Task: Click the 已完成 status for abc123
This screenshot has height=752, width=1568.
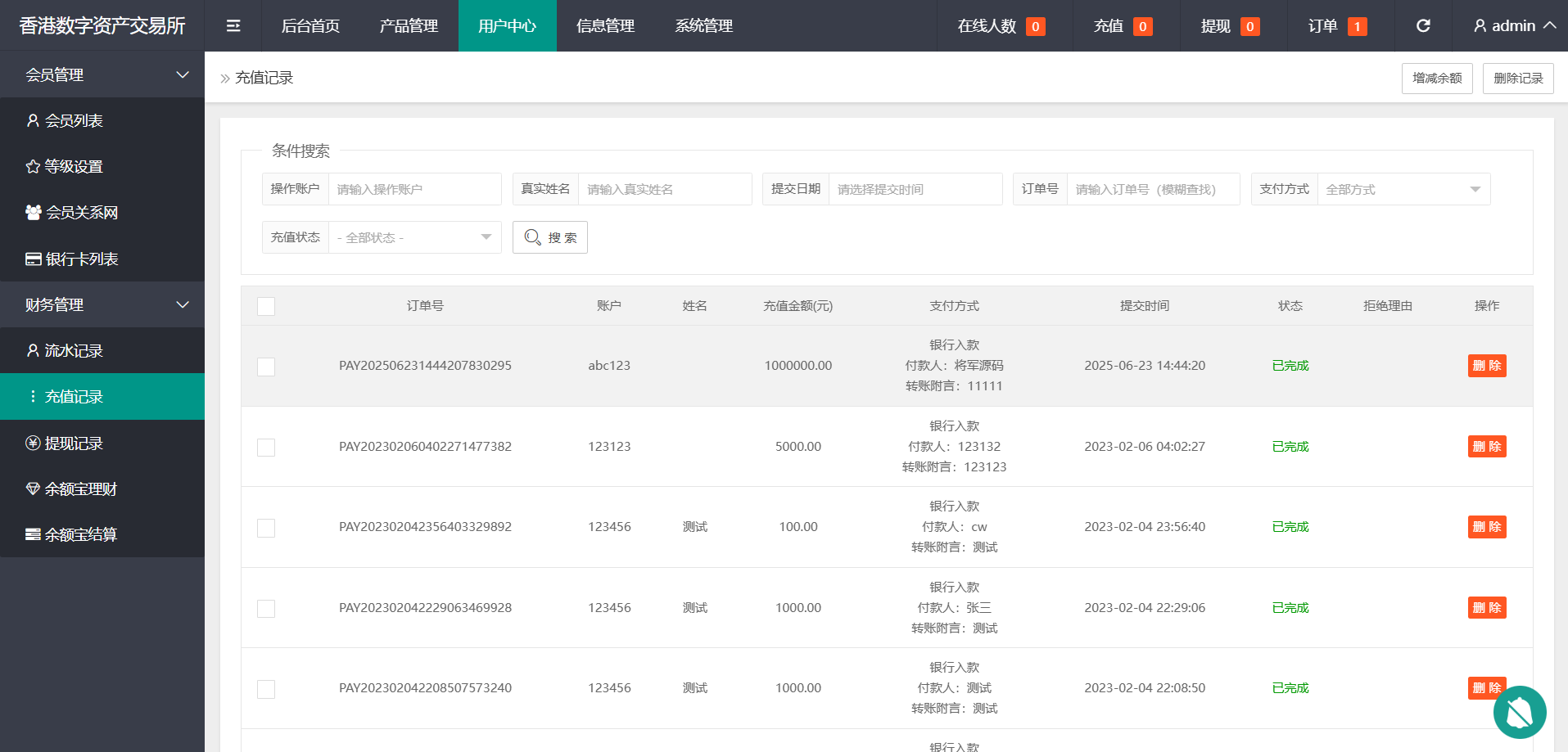Action: coord(1290,366)
